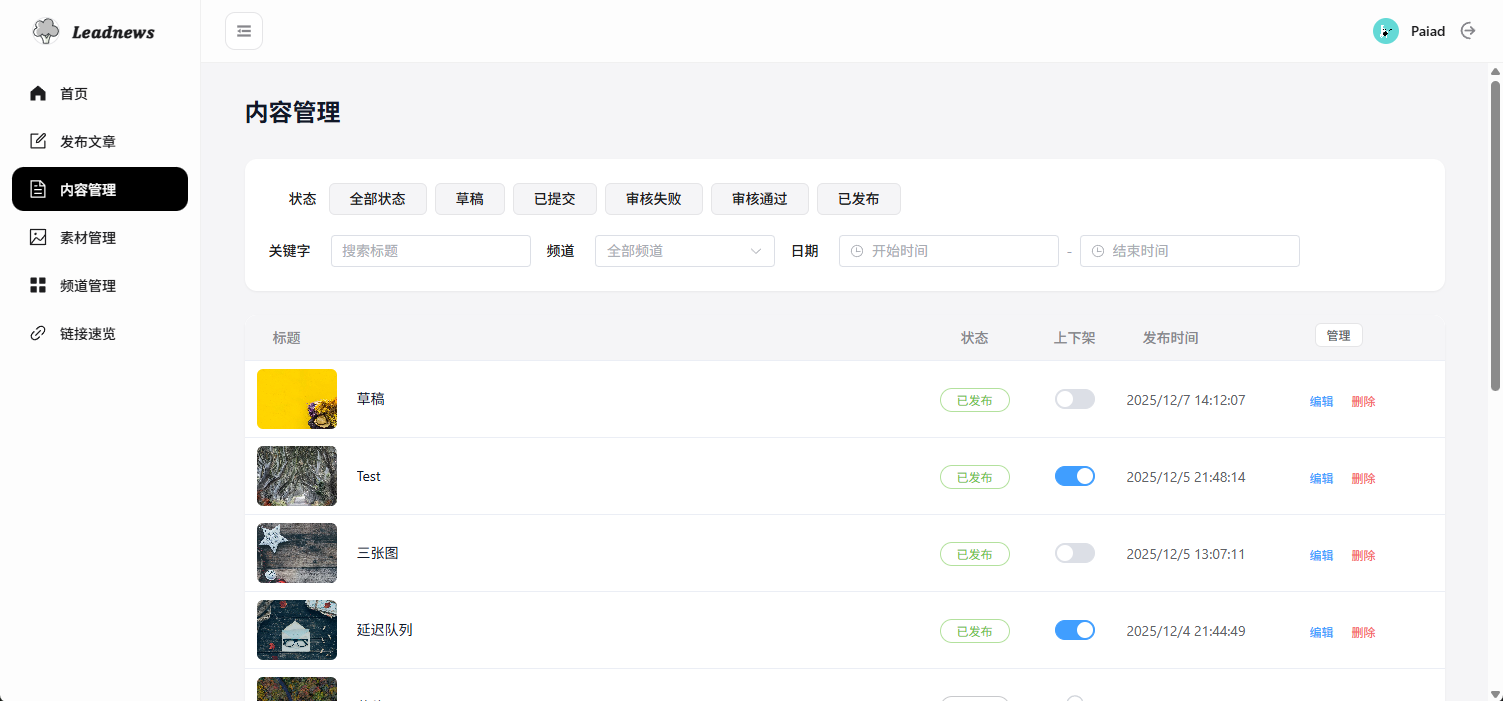Viewport: 1503px width, 701px height.
Task: Click 已发布 tag in Test row
Action: click(975, 477)
